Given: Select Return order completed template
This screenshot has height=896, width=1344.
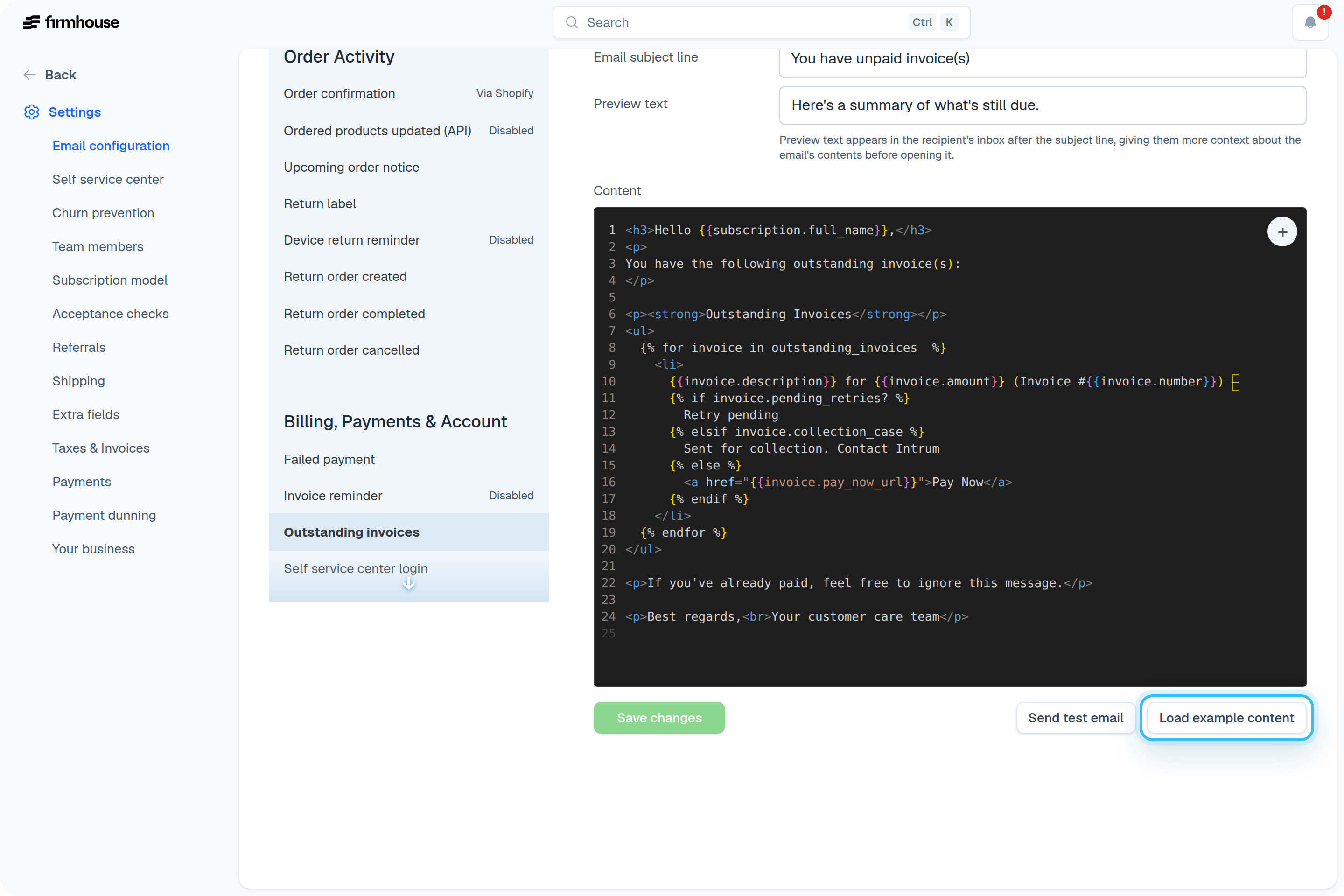Looking at the screenshot, I should point(409,314).
